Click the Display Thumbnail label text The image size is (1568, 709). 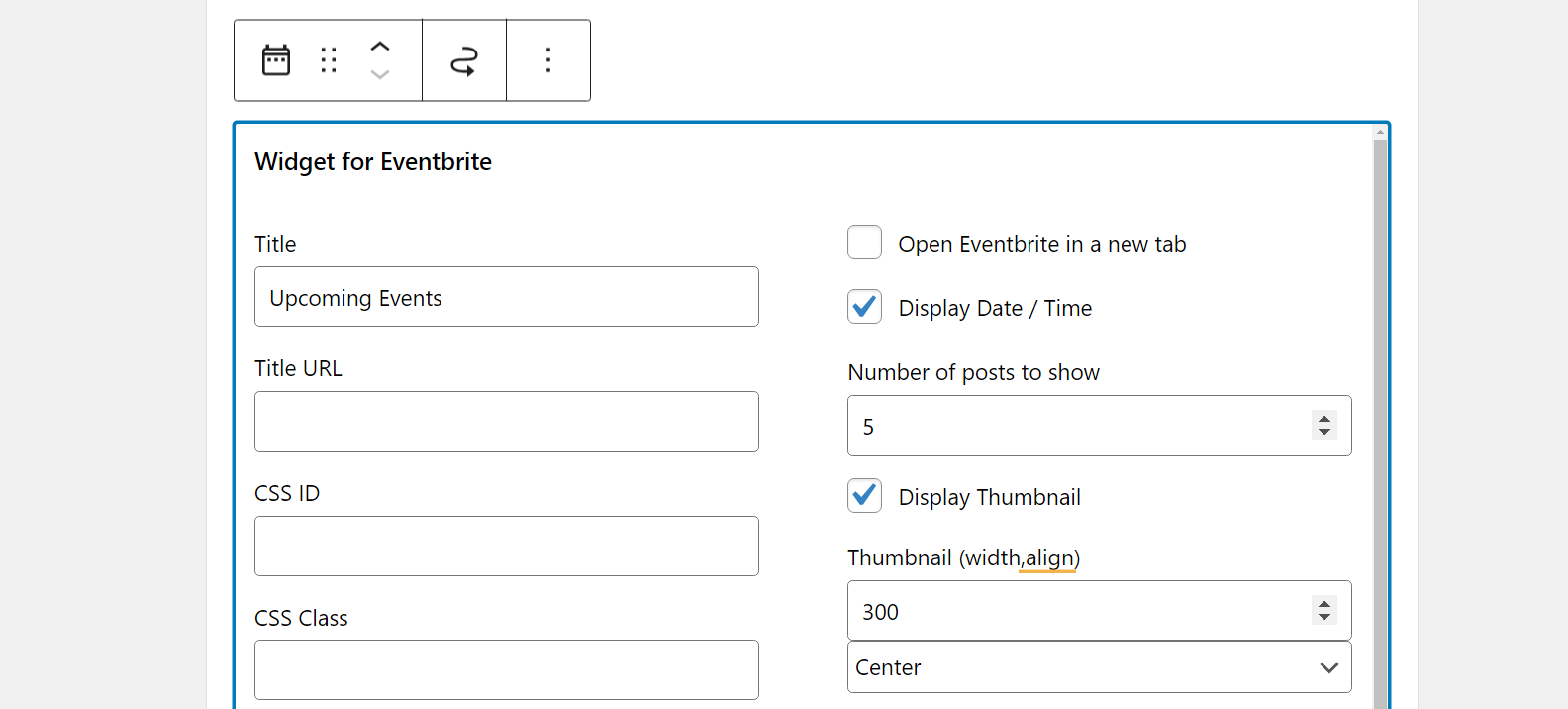click(x=990, y=497)
